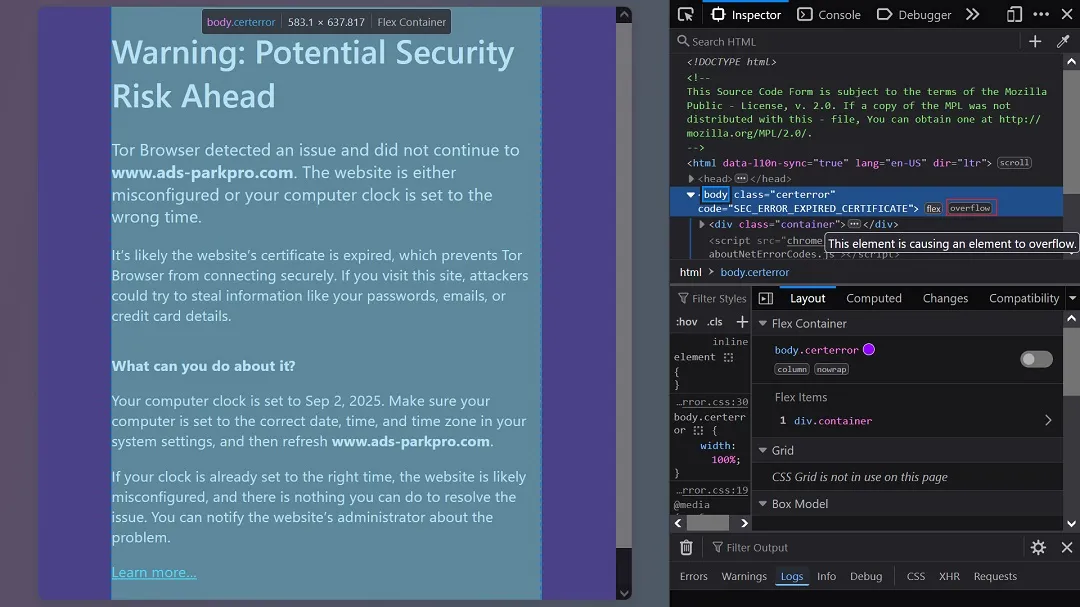Viewport: 1080px width, 607px height.
Task: Switch to the Inspector tab
Action: pyautogui.click(x=746, y=14)
